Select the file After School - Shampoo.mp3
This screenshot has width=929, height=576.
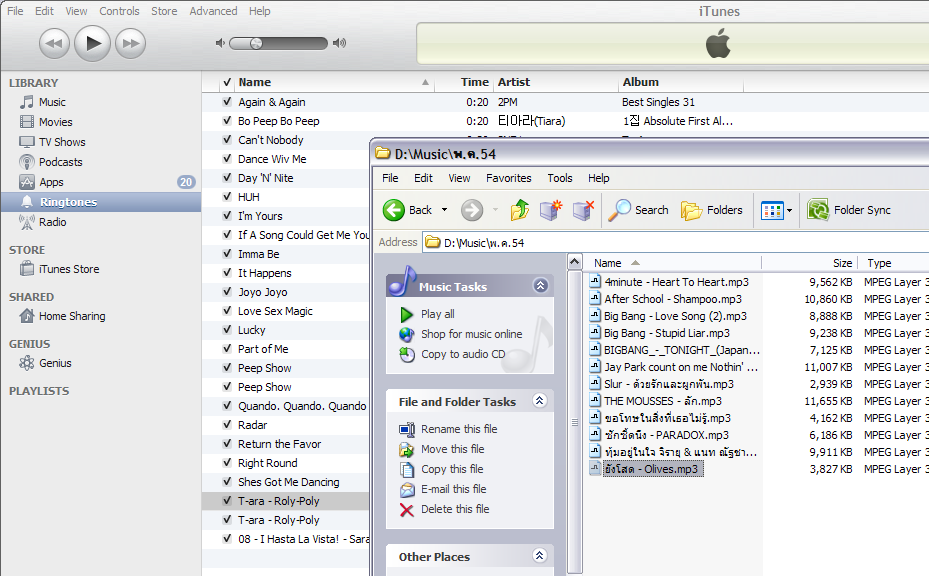(x=672, y=299)
